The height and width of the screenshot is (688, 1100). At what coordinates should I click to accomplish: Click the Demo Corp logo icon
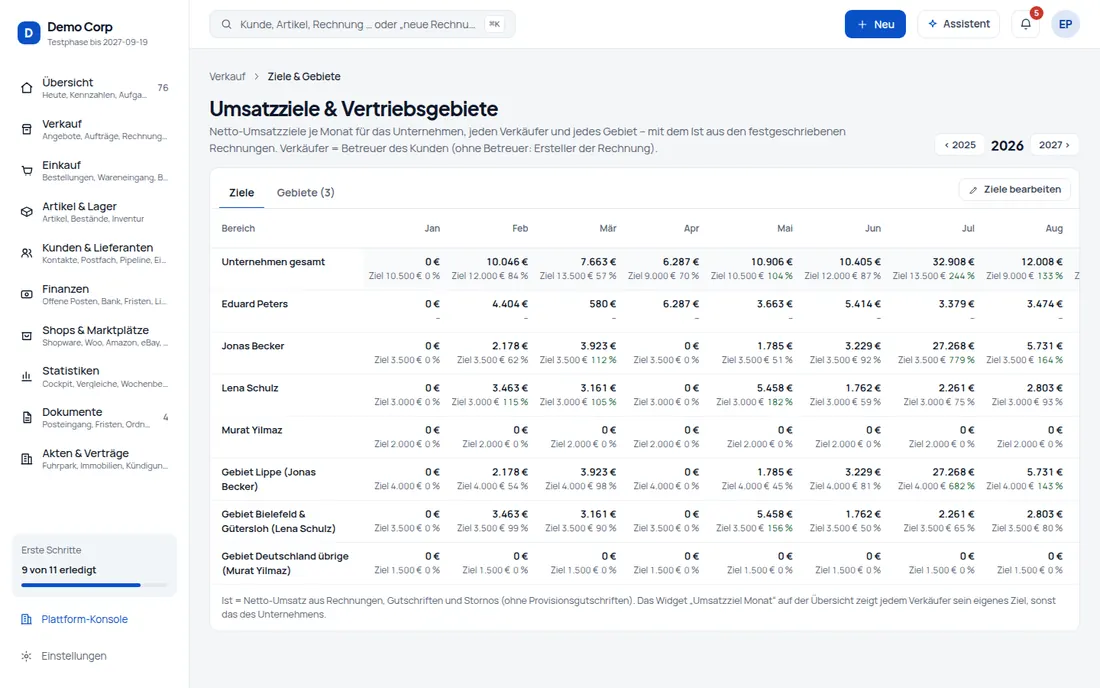pyautogui.click(x=29, y=33)
